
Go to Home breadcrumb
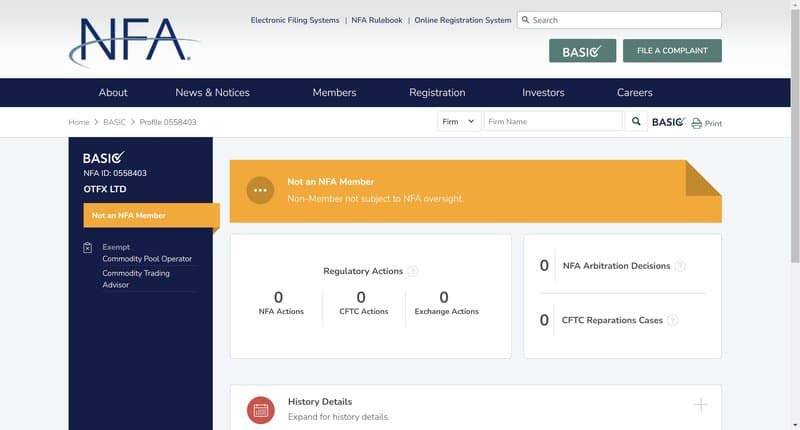pyautogui.click(x=79, y=122)
